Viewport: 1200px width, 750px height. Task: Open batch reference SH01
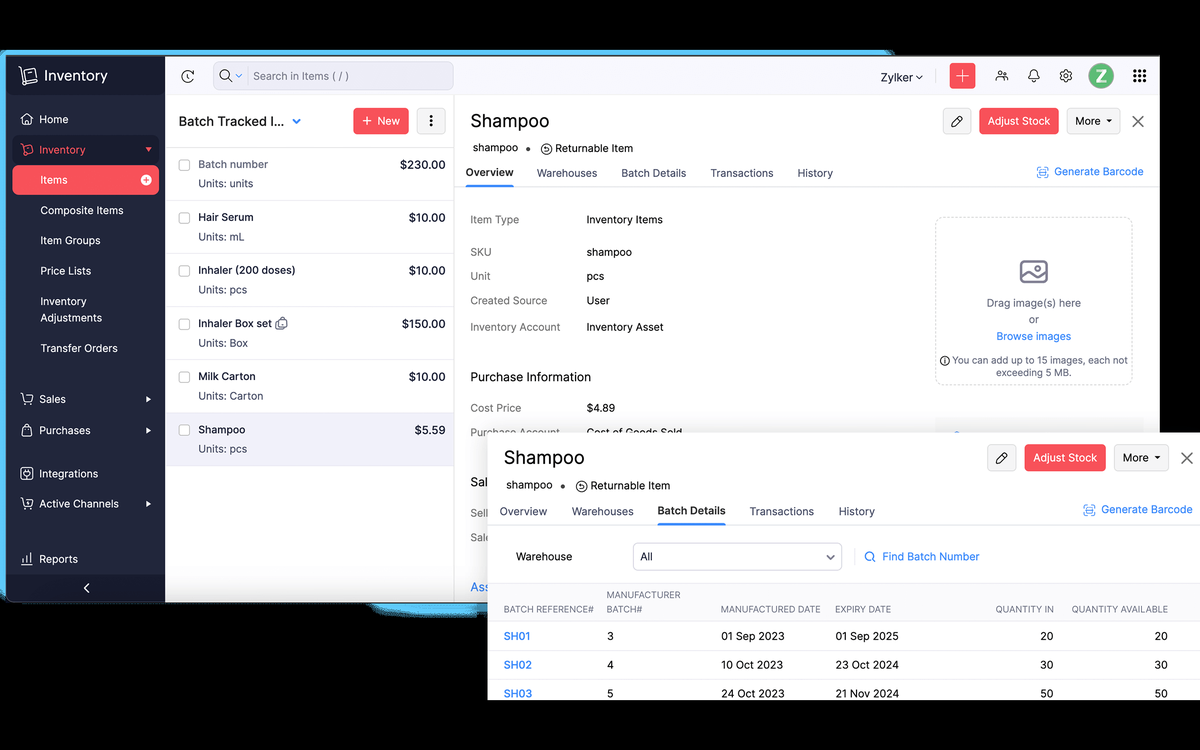[x=517, y=636]
